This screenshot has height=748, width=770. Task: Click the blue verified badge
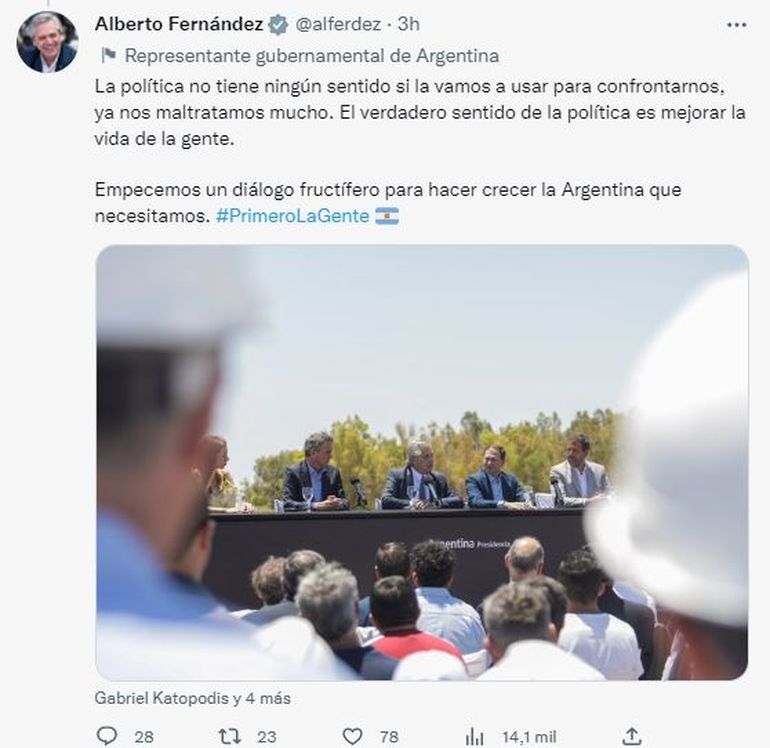(x=278, y=25)
